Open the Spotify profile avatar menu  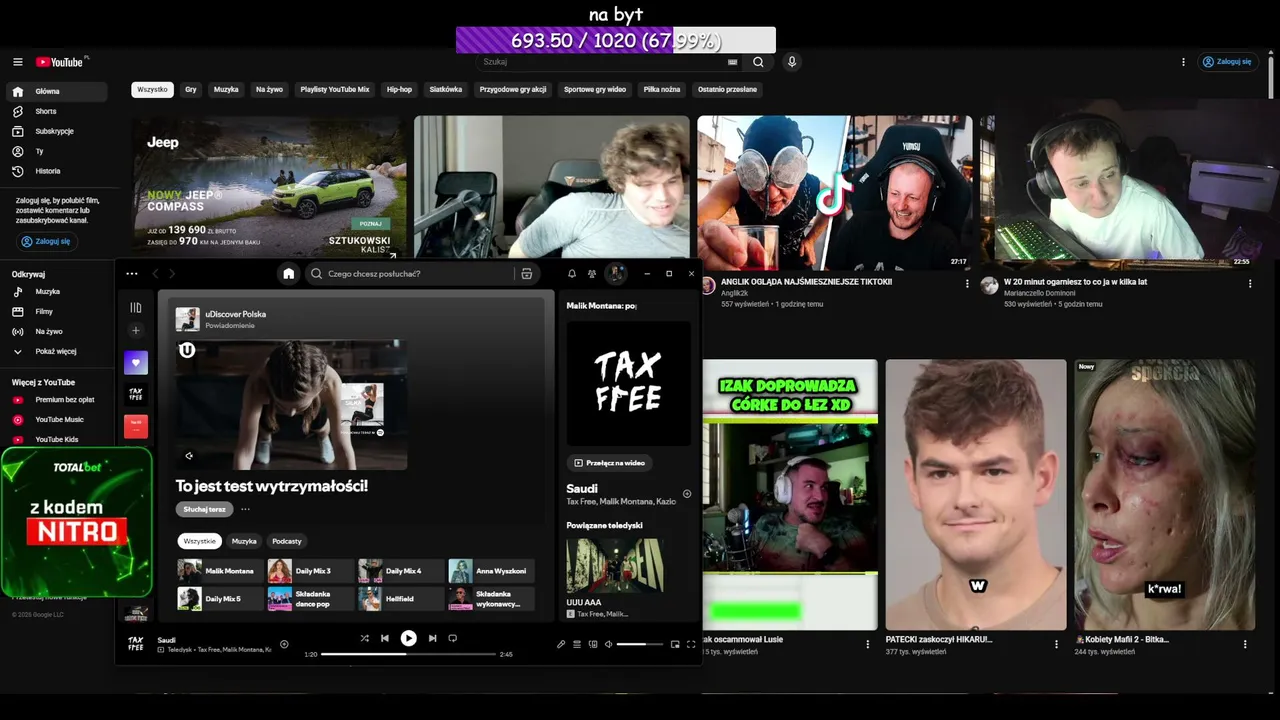(616, 273)
